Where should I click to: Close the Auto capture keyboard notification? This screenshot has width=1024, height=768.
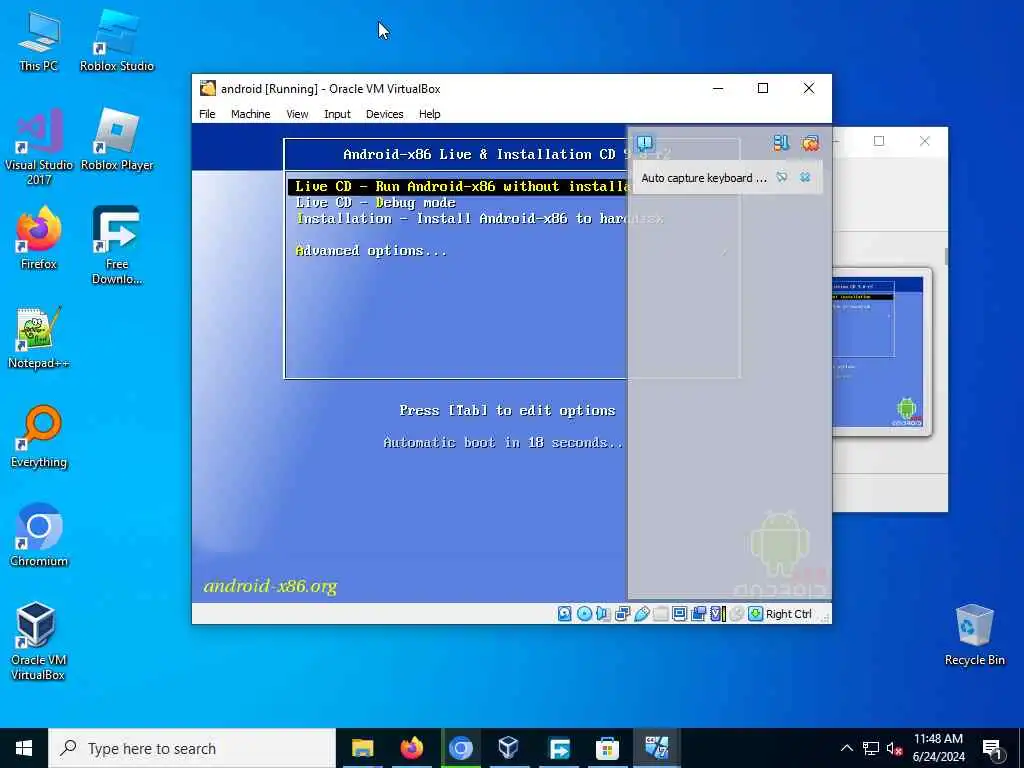point(805,177)
